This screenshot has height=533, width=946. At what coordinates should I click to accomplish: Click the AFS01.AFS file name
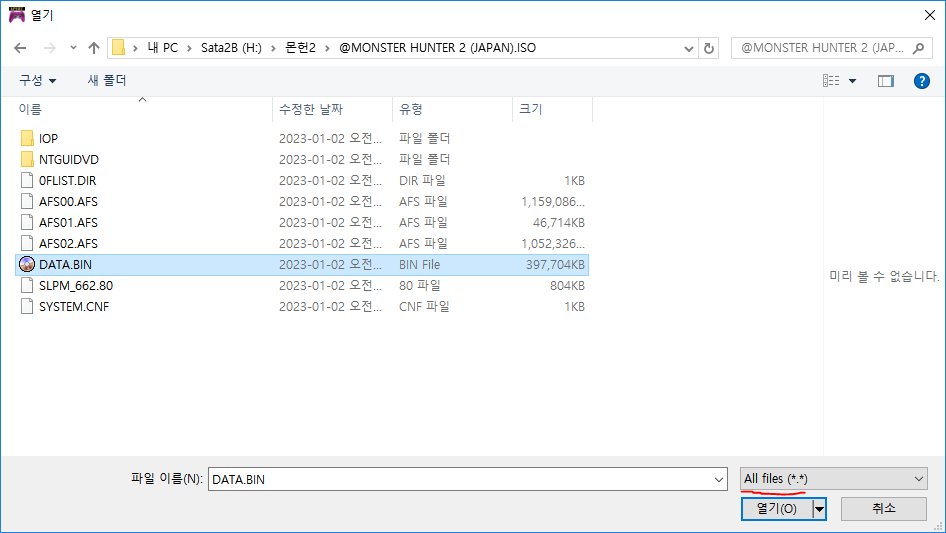click(68, 223)
